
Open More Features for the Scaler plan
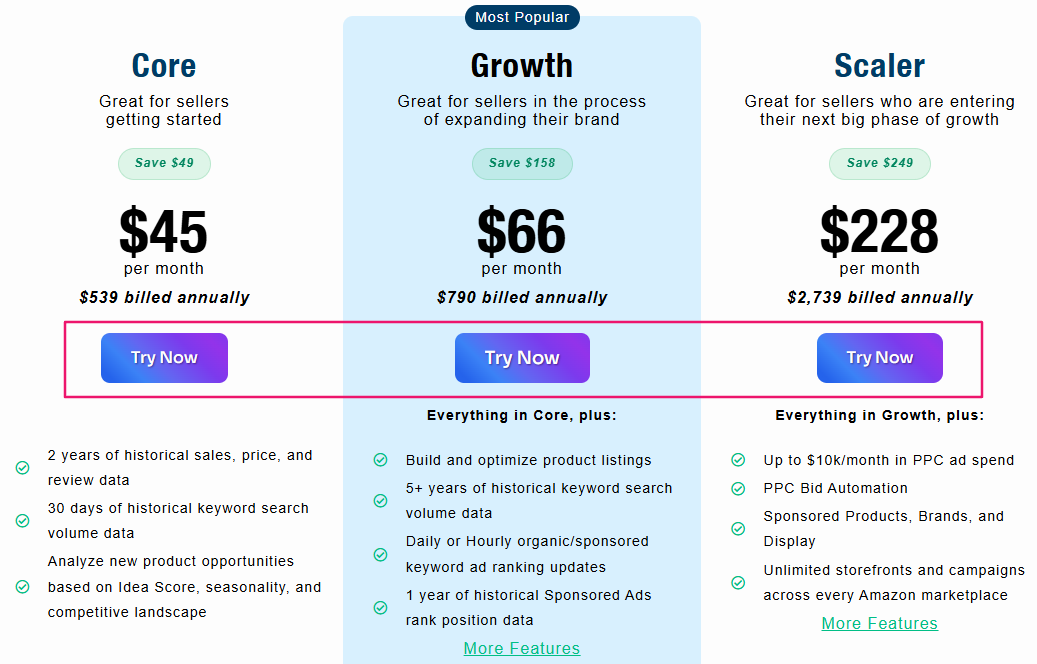879,623
